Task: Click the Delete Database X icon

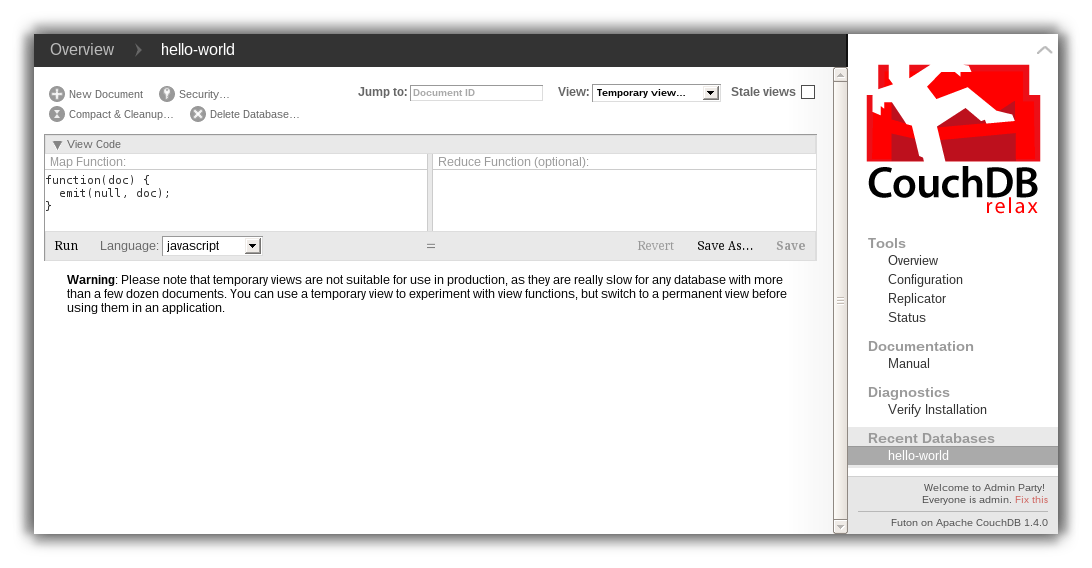Action: click(198, 114)
